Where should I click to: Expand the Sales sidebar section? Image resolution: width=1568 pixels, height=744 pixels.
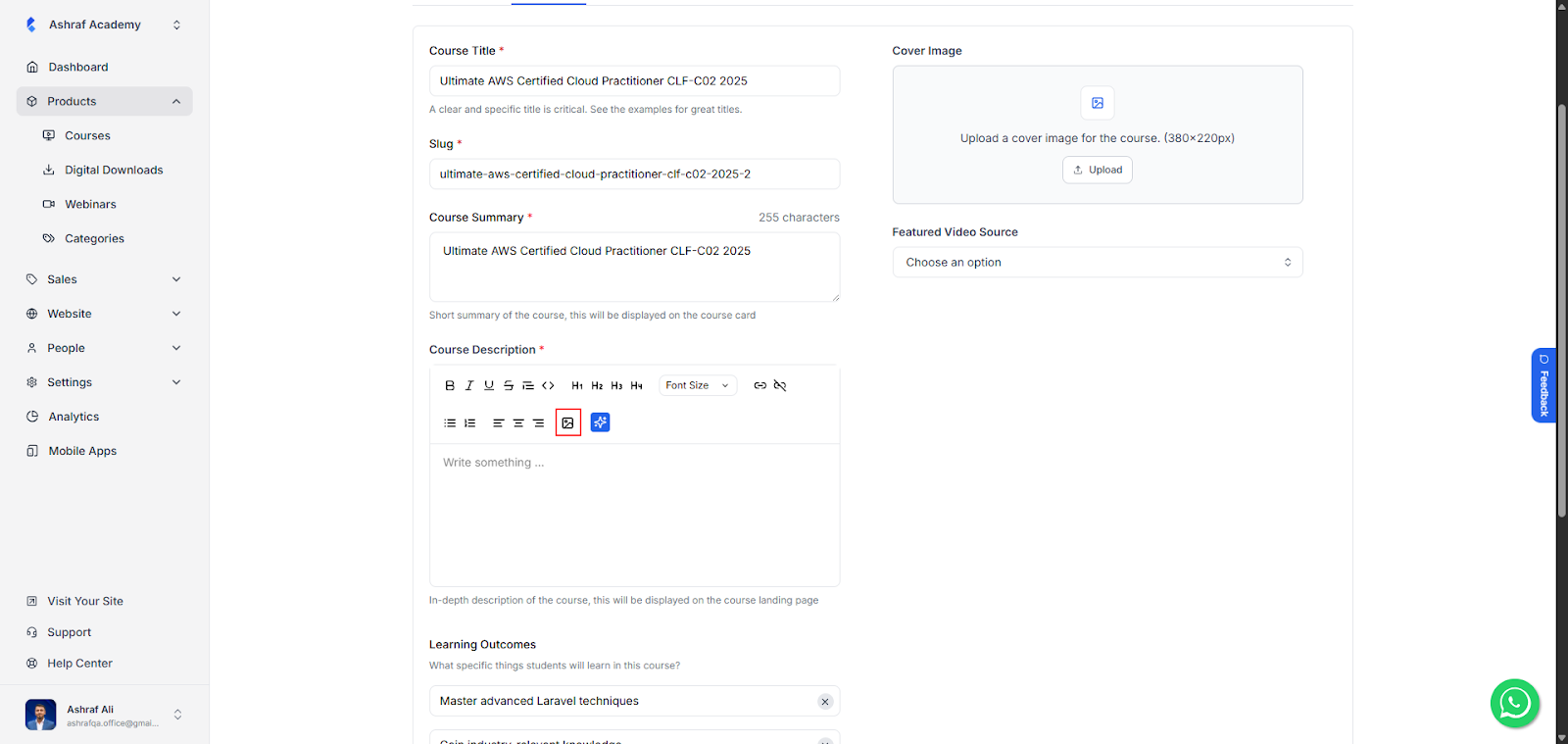(104, 279)
